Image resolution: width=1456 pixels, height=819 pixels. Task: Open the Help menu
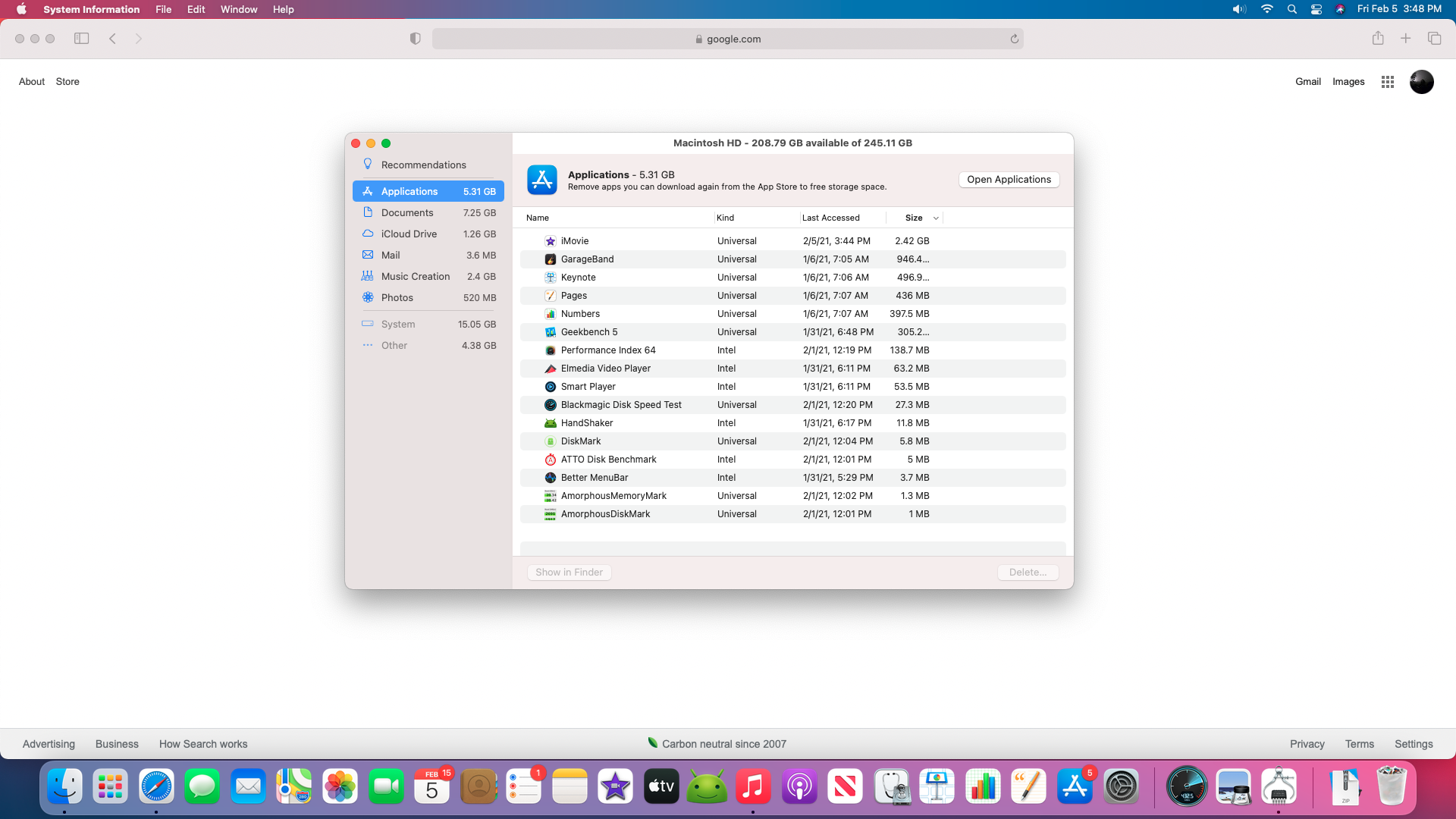click(283, 9)
